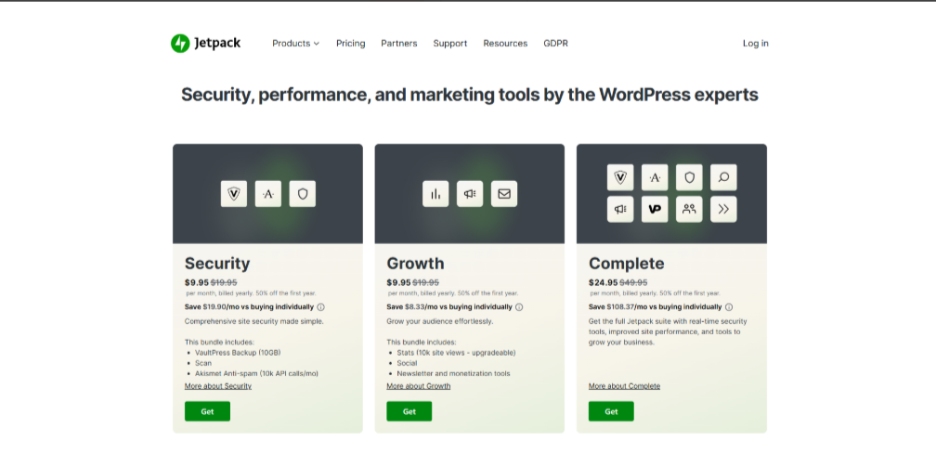
Task: Click Scan shield icon in Complete card
Action: click(689, 177)
